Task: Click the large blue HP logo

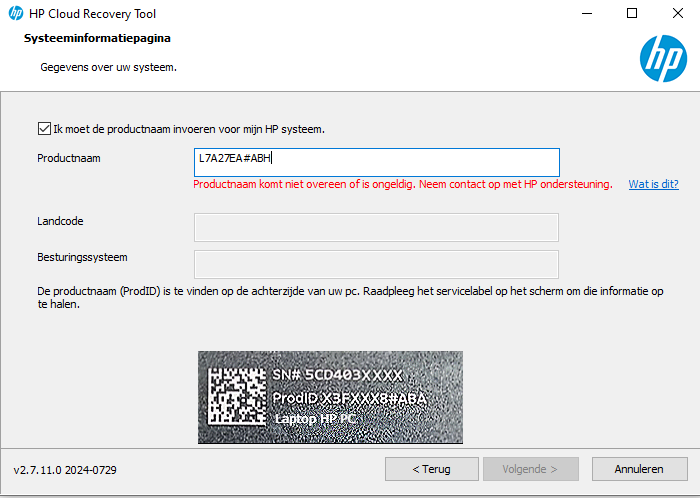Action: pyautogui.click(x=663, y=58)
